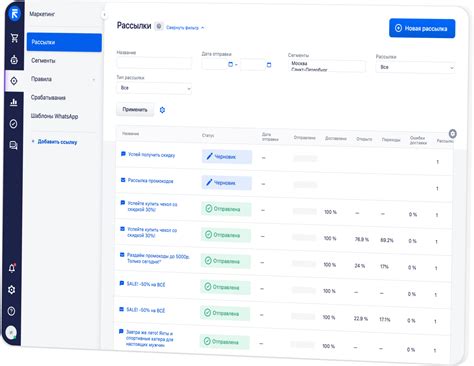Click into the Название filter field
This screenshot has height=366, width=474.
click(154, 63)
